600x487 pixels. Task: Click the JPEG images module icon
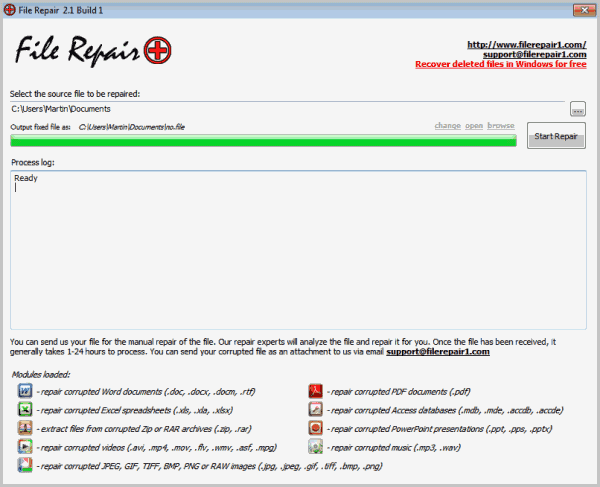point(25,465)
